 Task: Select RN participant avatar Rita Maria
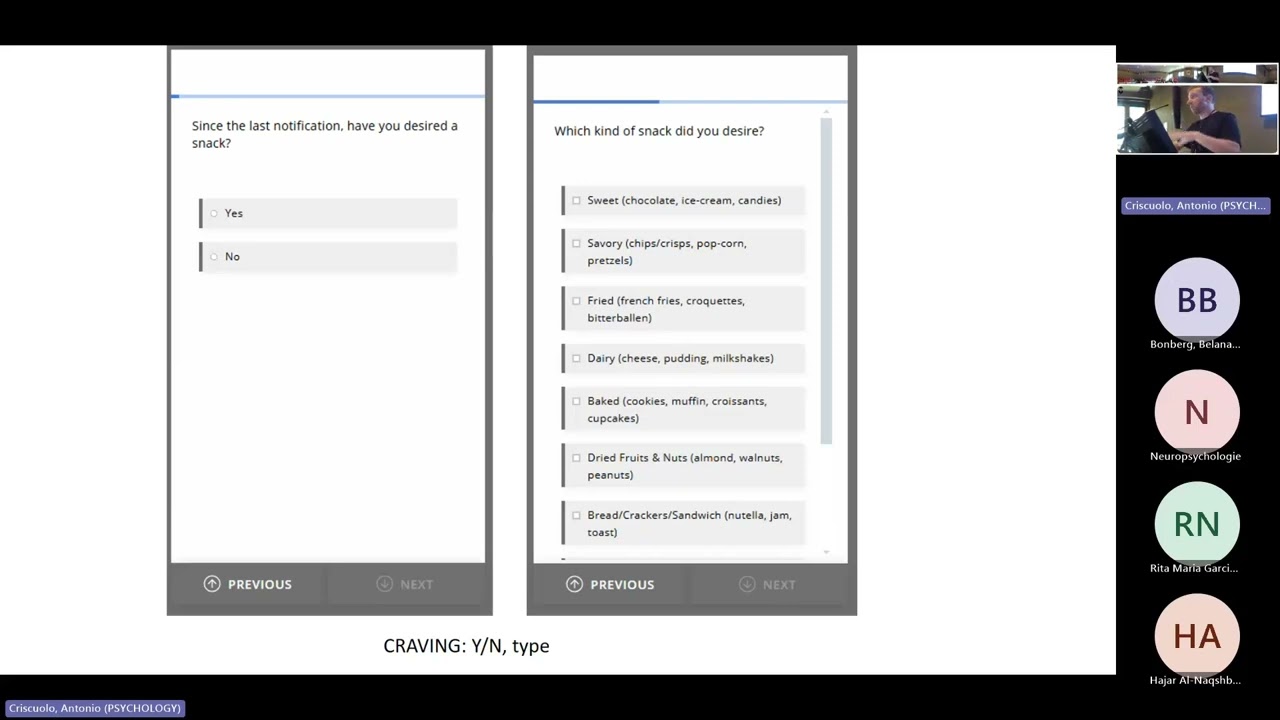(x=1197, y=523)
